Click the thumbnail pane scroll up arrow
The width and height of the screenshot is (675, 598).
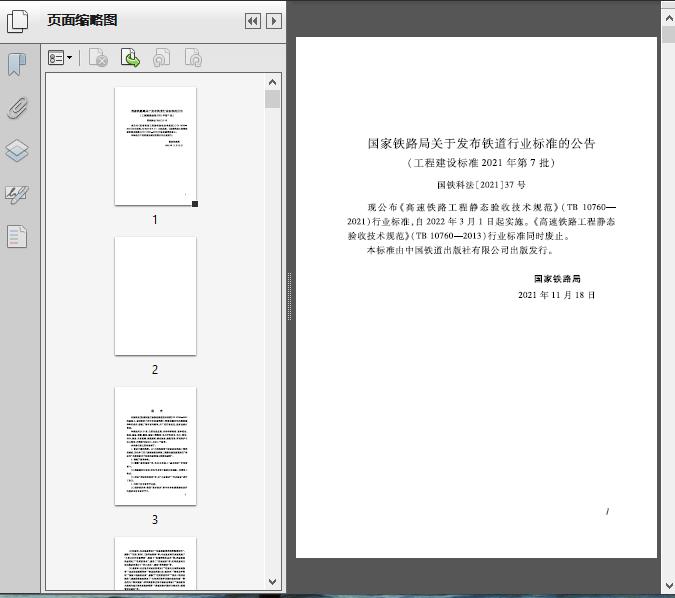[x=272, y=82]
